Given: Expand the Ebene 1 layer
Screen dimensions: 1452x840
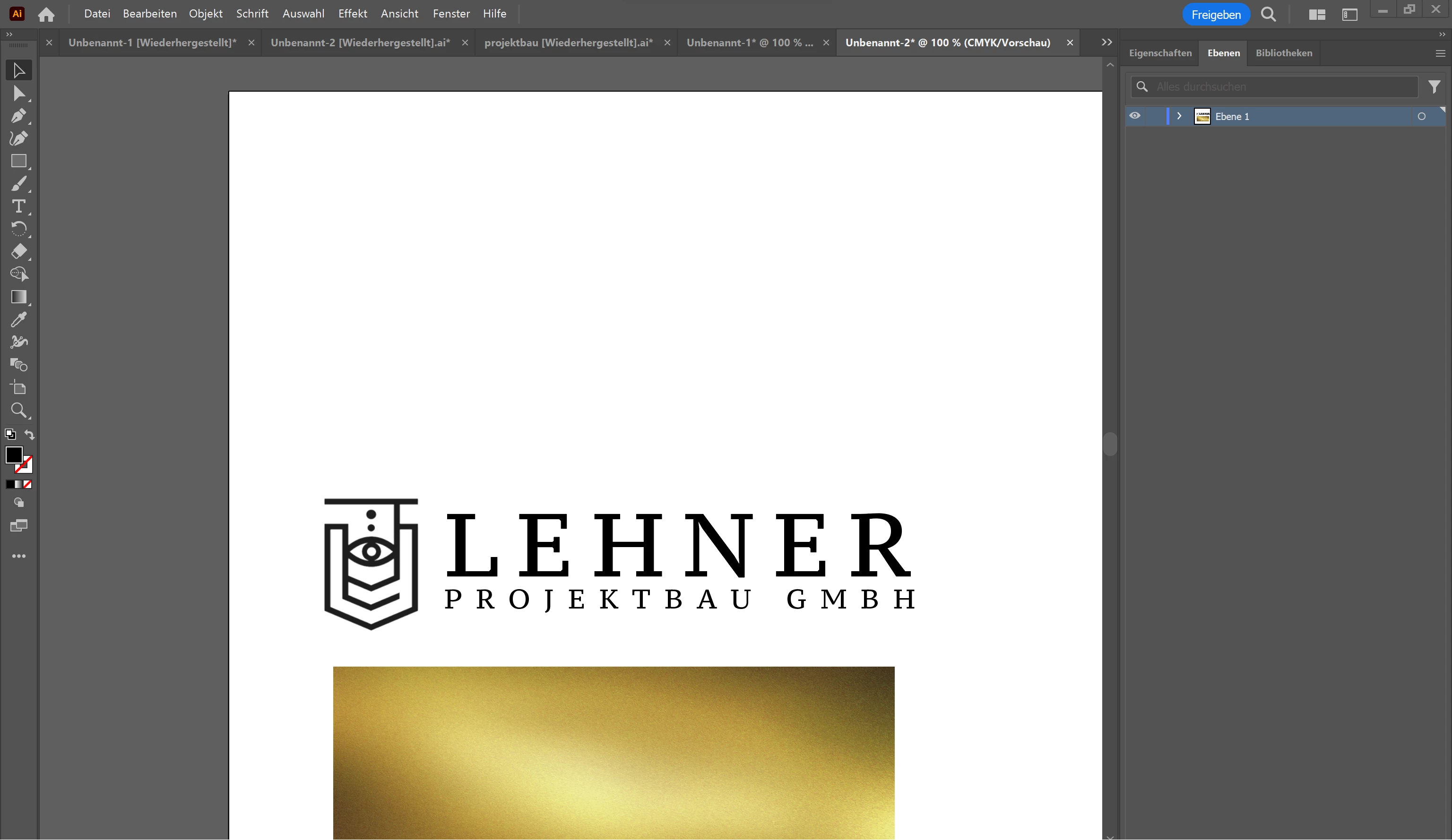Looking at the screenshot, I should 1179,116.
